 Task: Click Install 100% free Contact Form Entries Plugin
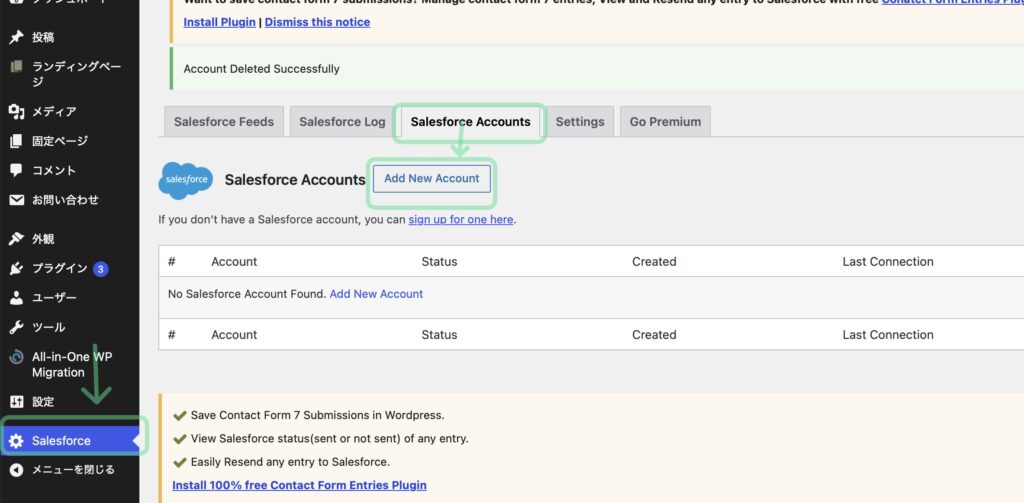tap(299, 485)
